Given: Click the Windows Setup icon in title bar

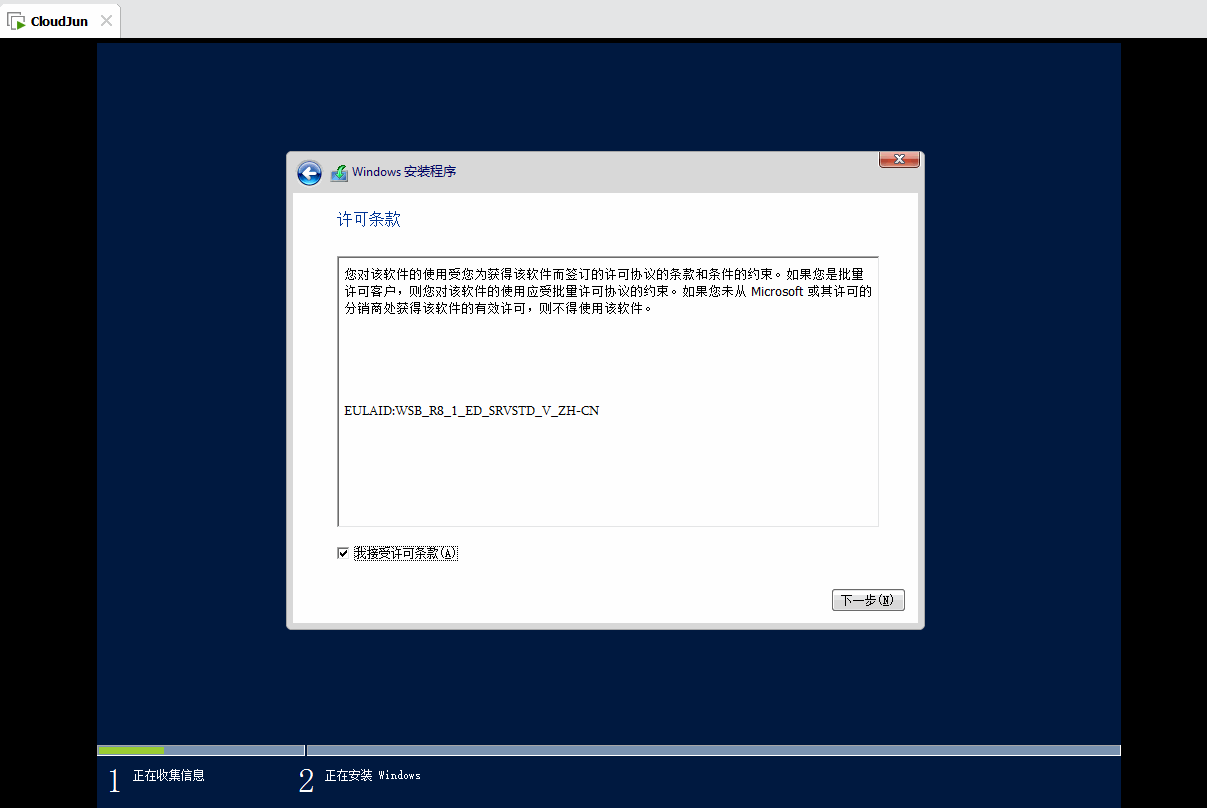Looking at the screenshot, I should pos(339,172).
